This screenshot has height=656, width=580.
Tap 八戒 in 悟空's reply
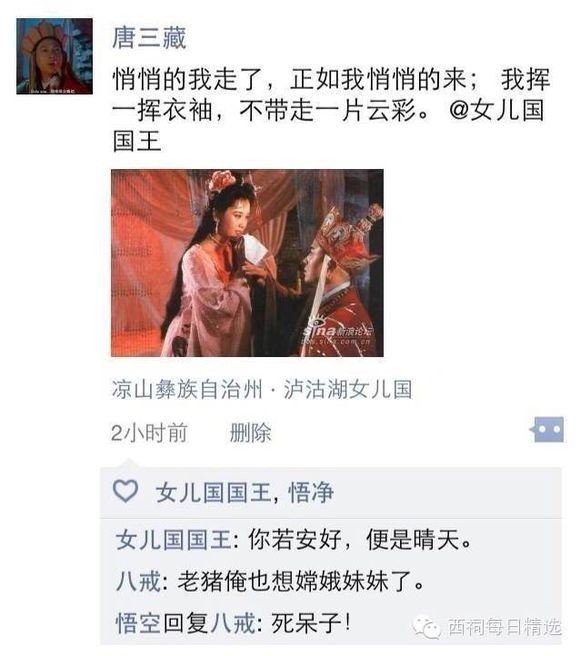233,623
